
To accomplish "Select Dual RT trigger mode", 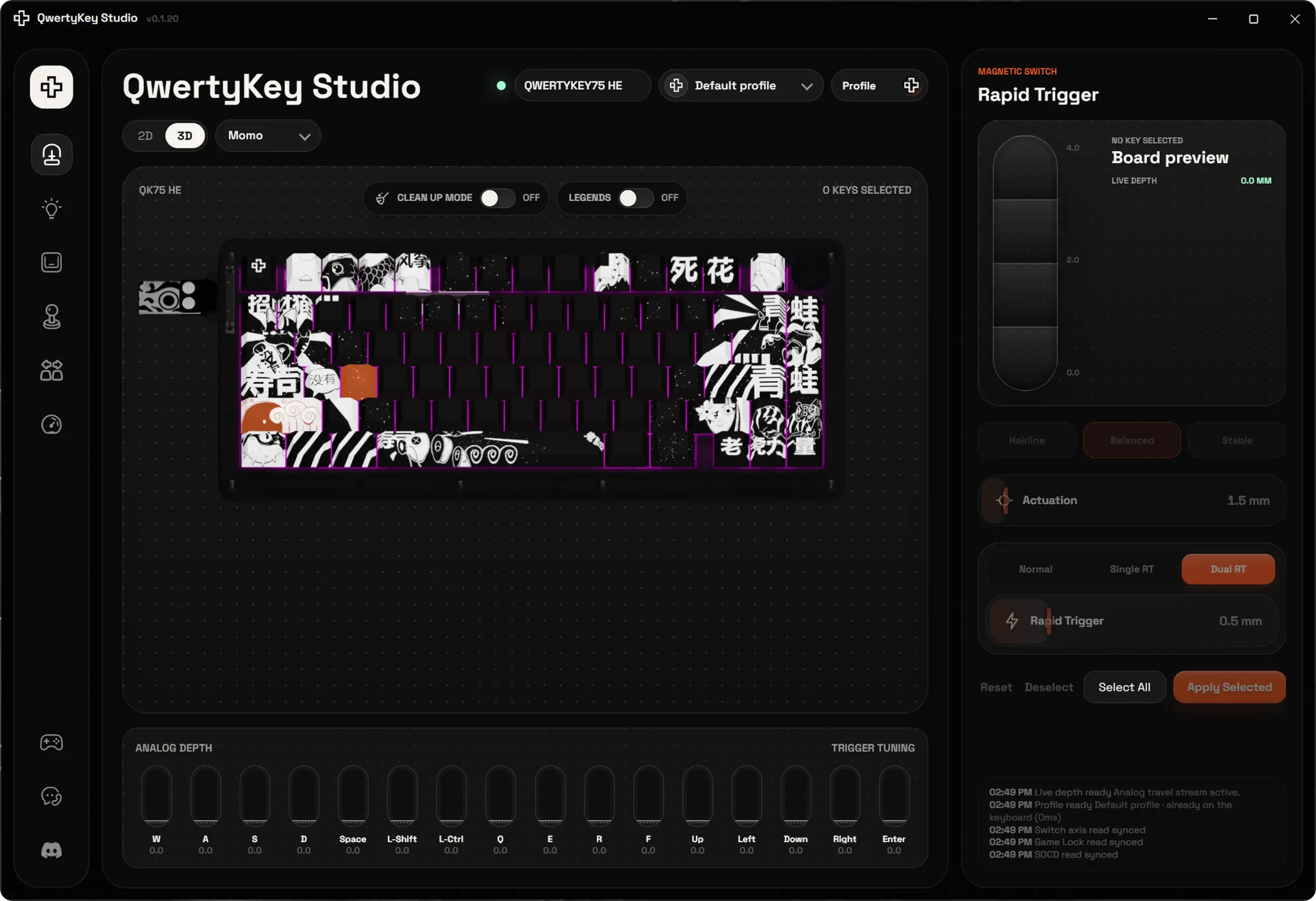I will click(1228, 569).
